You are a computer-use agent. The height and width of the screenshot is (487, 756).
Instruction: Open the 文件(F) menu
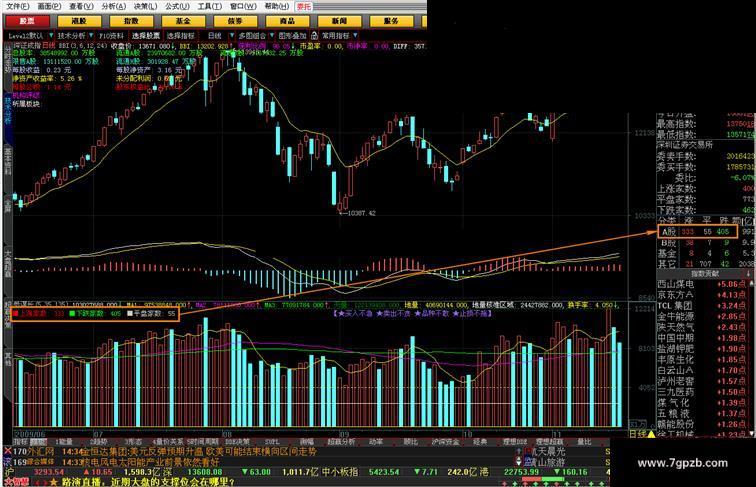pyautogui.click(x=18, y=6)
